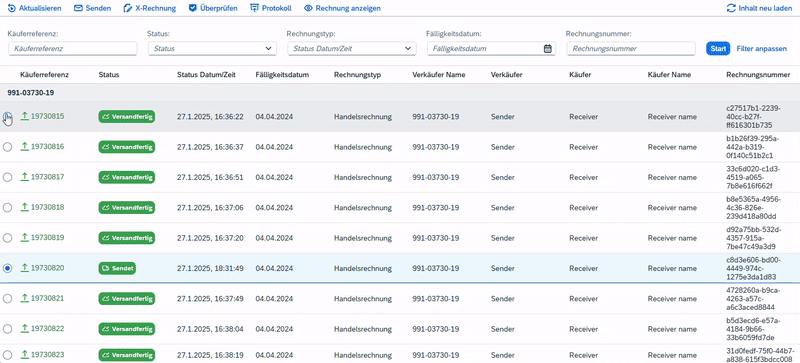Open invoice link 19730815
The image size is (800, 363).
click(47, 116)
